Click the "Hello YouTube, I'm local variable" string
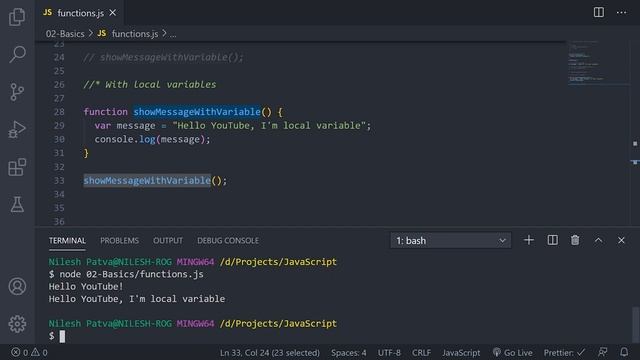Screen dimensions: 640x360 [x=269, y=126]
